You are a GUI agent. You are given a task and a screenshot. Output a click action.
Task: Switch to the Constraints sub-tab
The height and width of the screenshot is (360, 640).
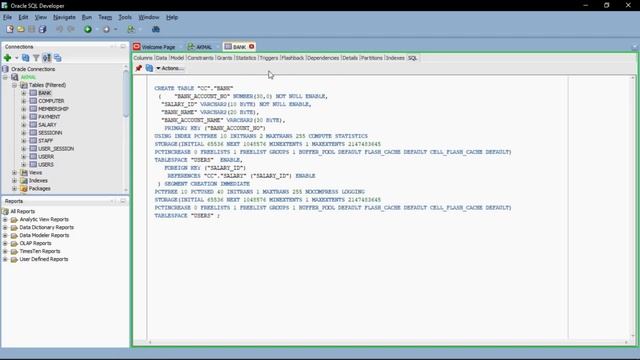200,58
